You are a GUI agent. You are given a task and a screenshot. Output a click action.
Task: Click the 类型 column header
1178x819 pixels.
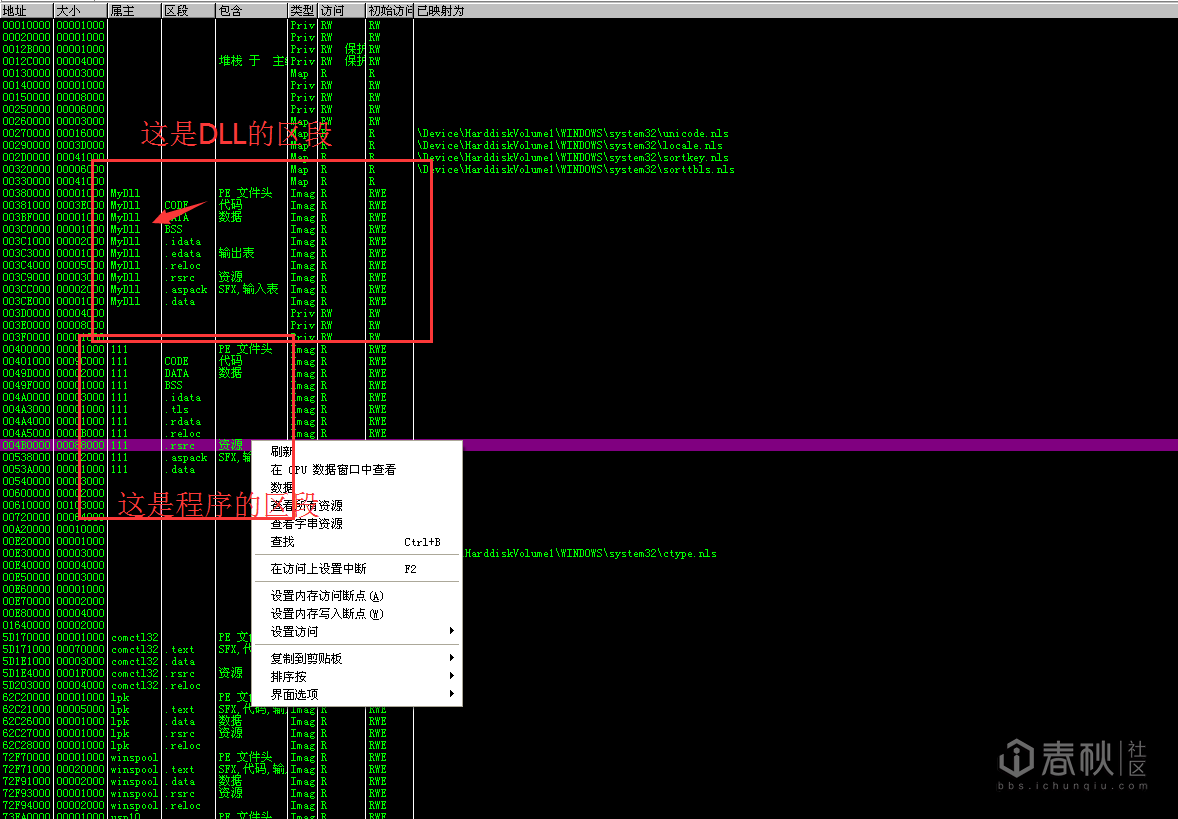[303, 11]
